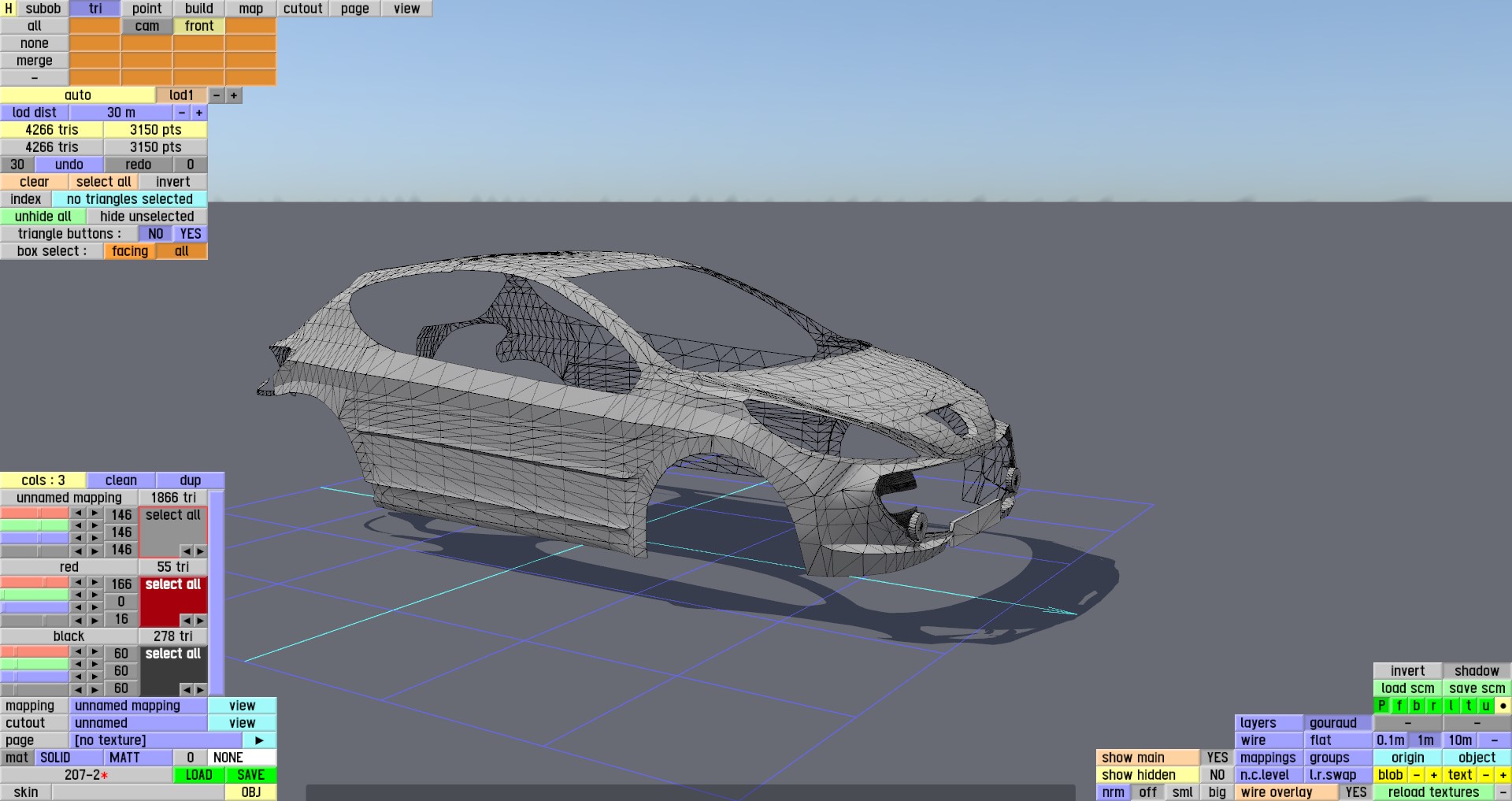Switch to the green u view button
Viewport: 1512px width, 801px height.
(1486, 706)
